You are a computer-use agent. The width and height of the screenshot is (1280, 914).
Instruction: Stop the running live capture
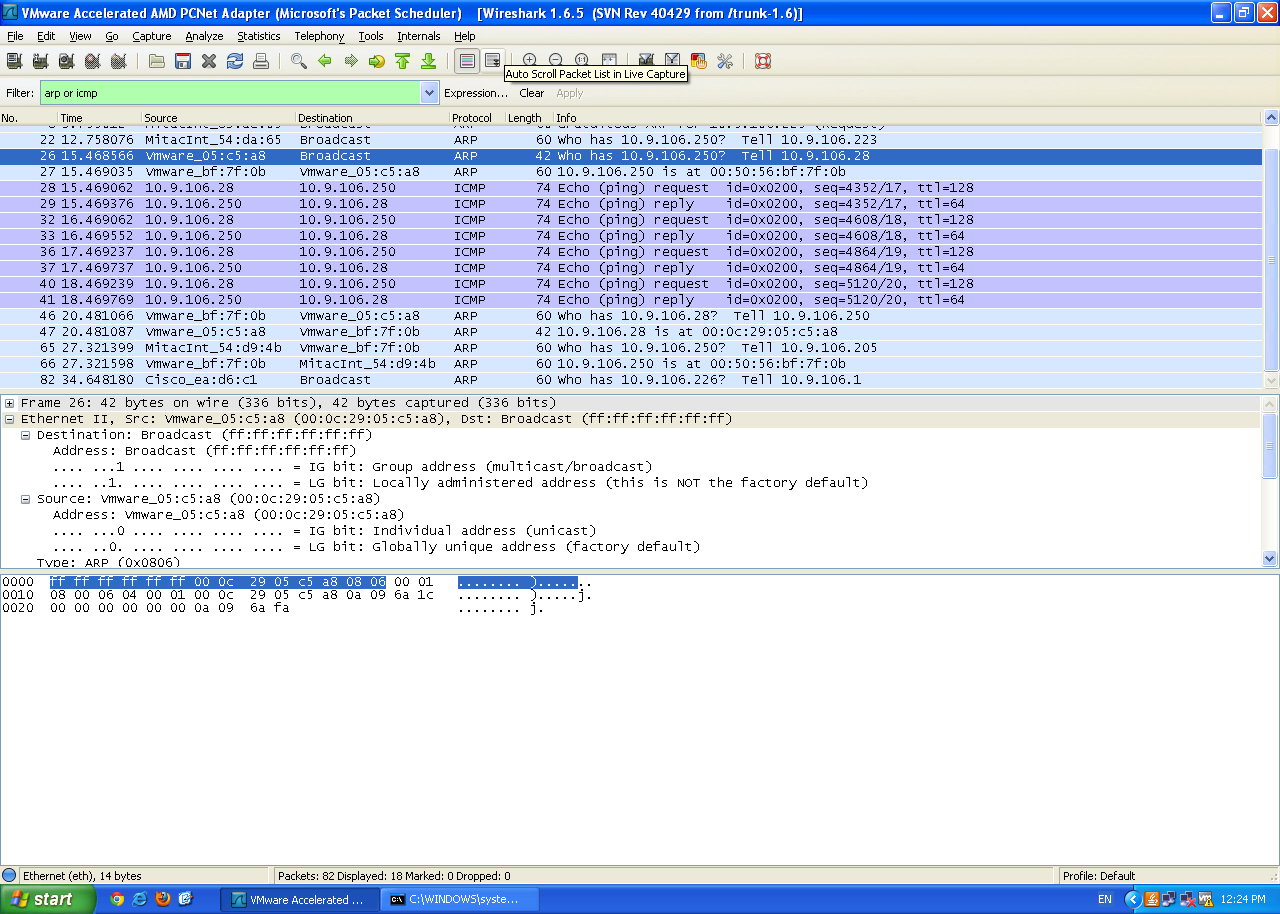(x=92, y=60)
